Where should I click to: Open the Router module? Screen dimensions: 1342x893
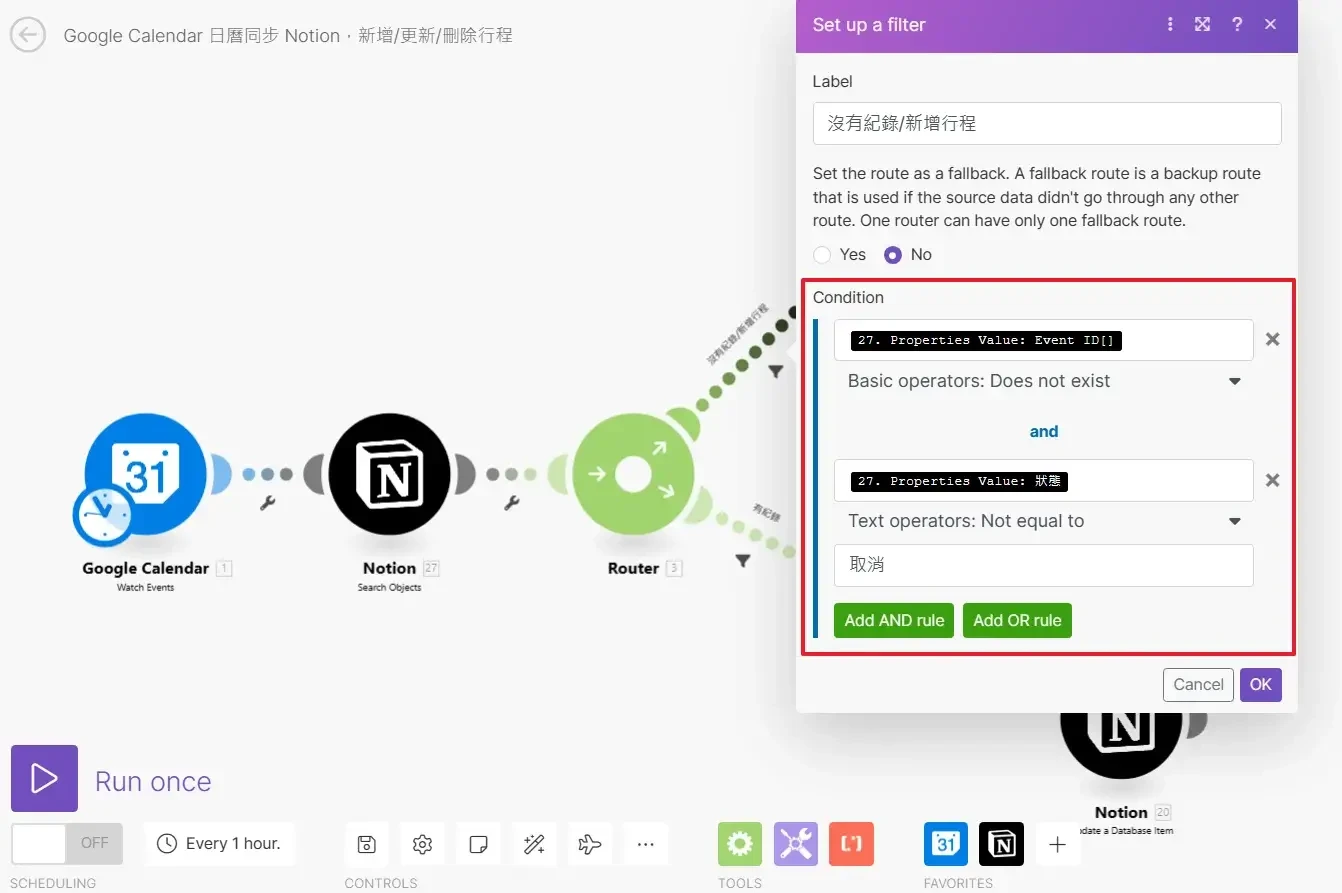(634, 474)
